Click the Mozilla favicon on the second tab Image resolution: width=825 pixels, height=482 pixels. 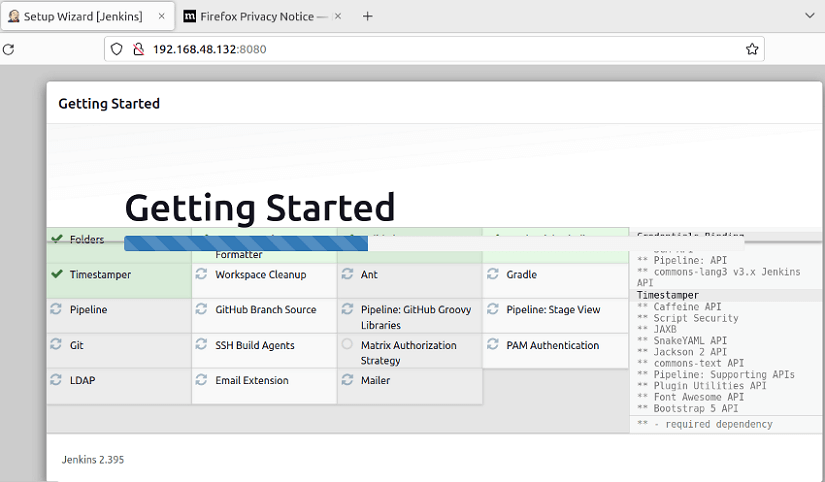point(189,16)
